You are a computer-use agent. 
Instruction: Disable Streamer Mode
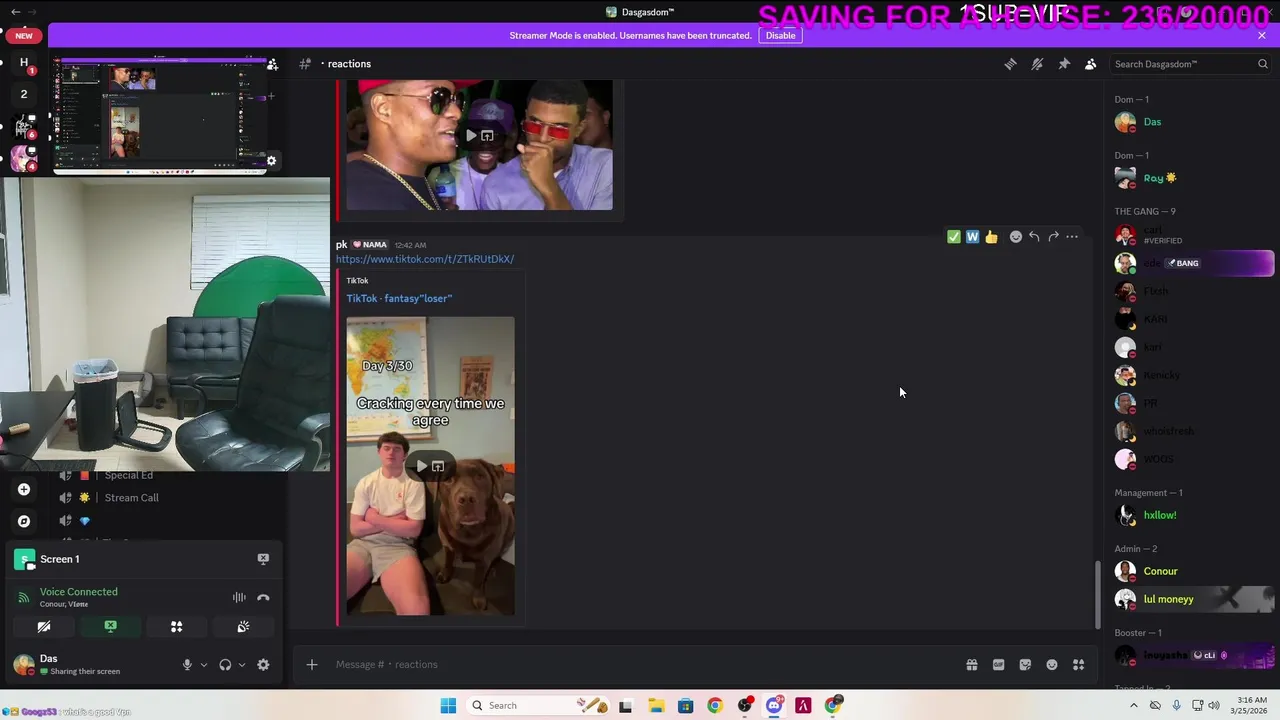click(780, 35)
